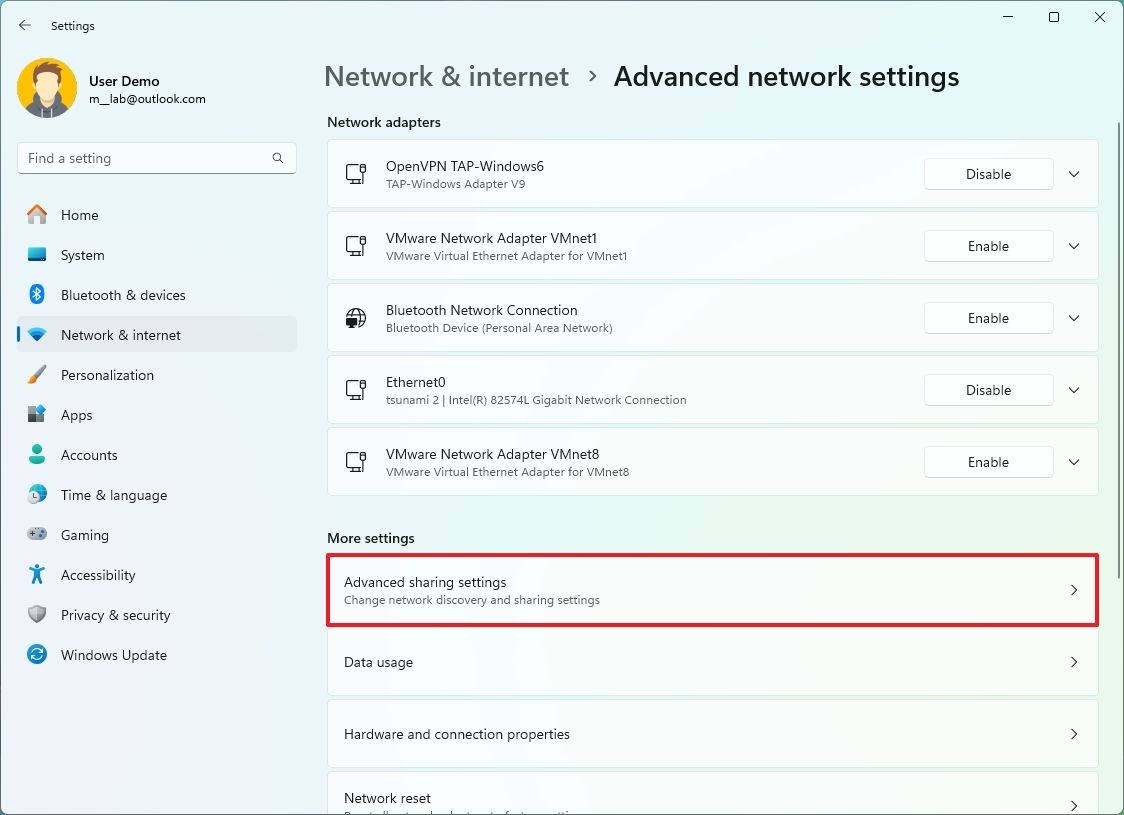1124x815 pixels.
Task: Click the Bluetooth Network Connection adapter icon
Action: coord(356,317)
